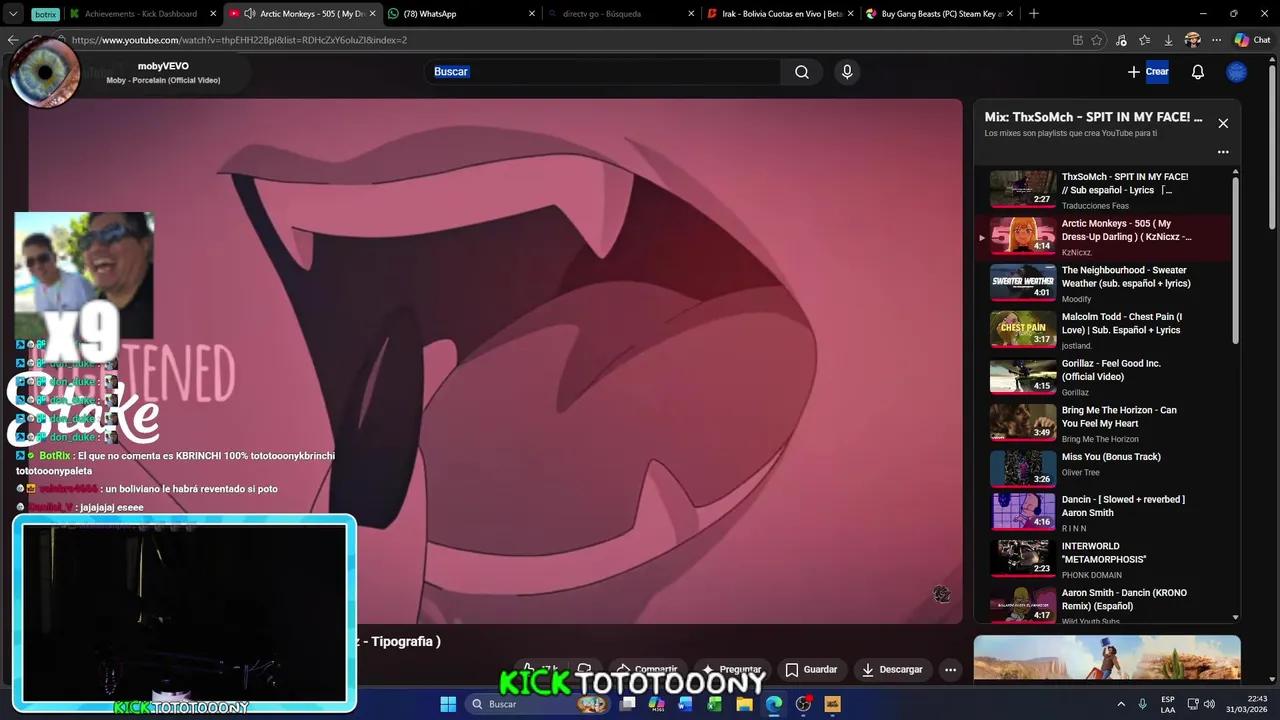
Task: Open Bring Me The Horizon Can You Feel My Heart
Action: pos(1106,423)
